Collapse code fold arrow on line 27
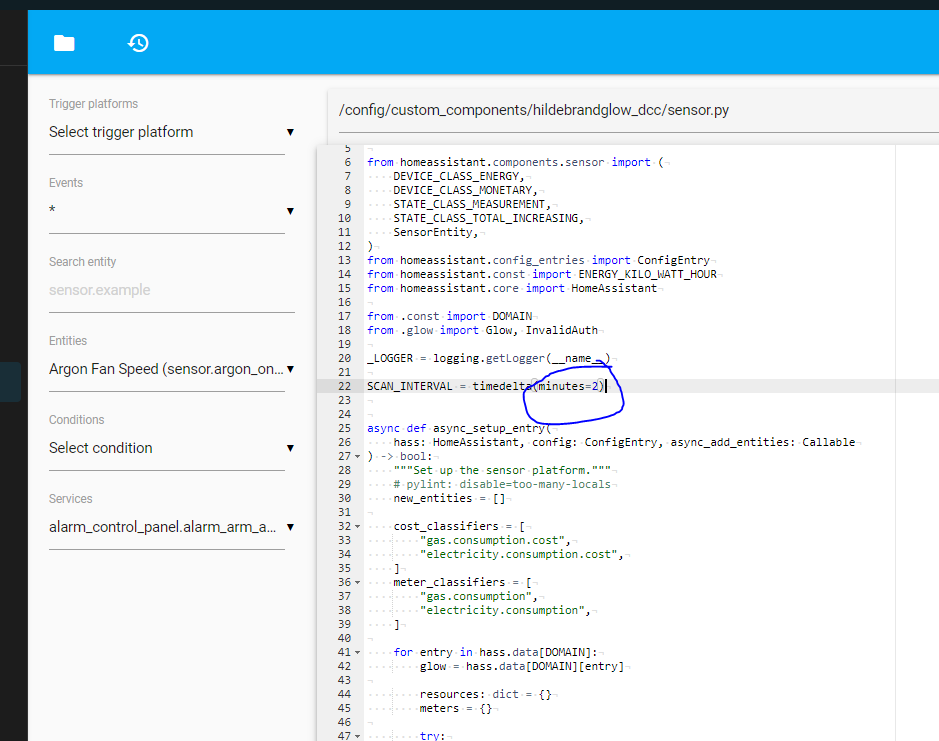Image resolution: width=939 pixels, height=741 pixels. 358,456
